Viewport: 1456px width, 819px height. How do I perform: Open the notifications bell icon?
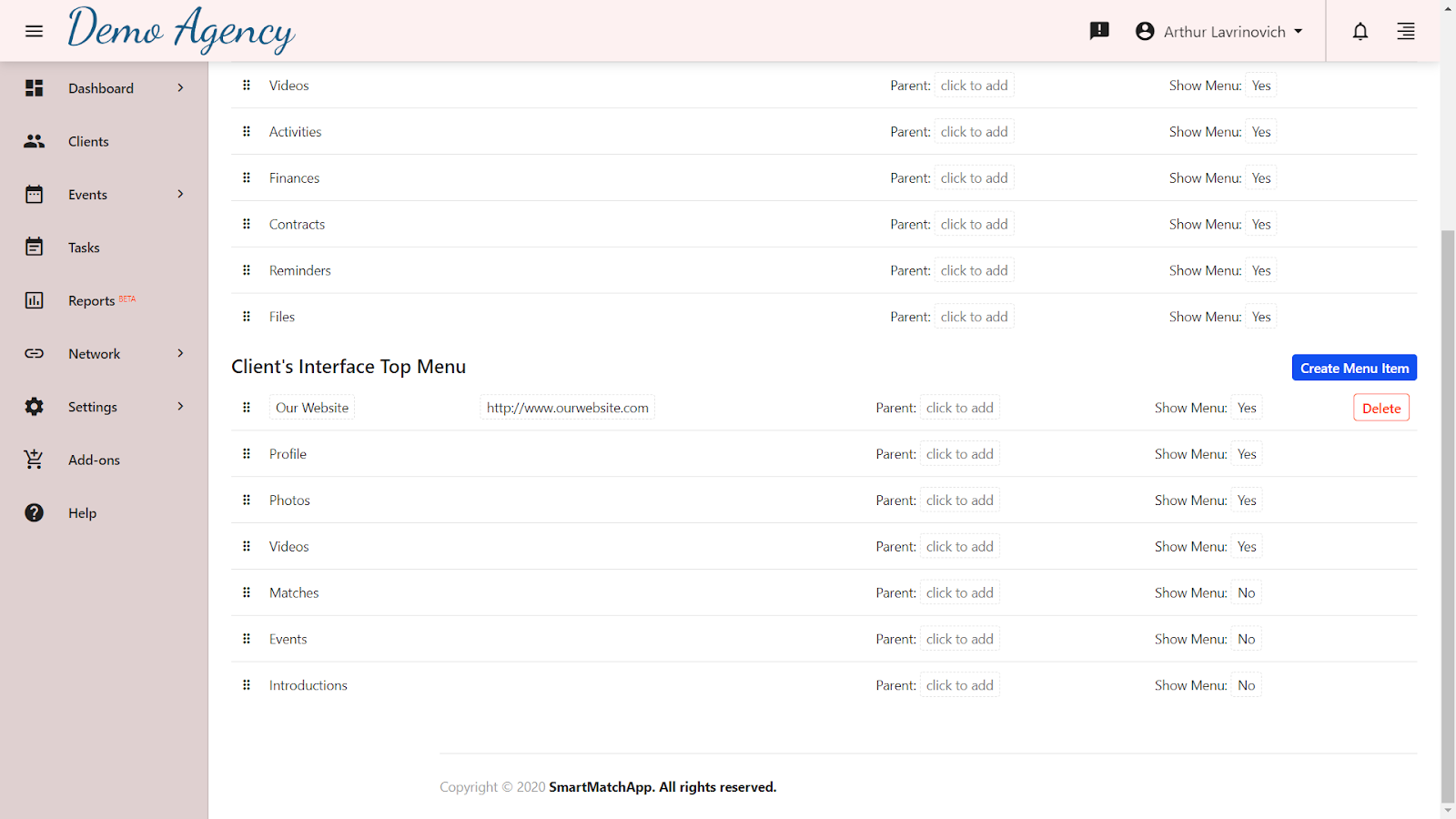coord(1360,31)
